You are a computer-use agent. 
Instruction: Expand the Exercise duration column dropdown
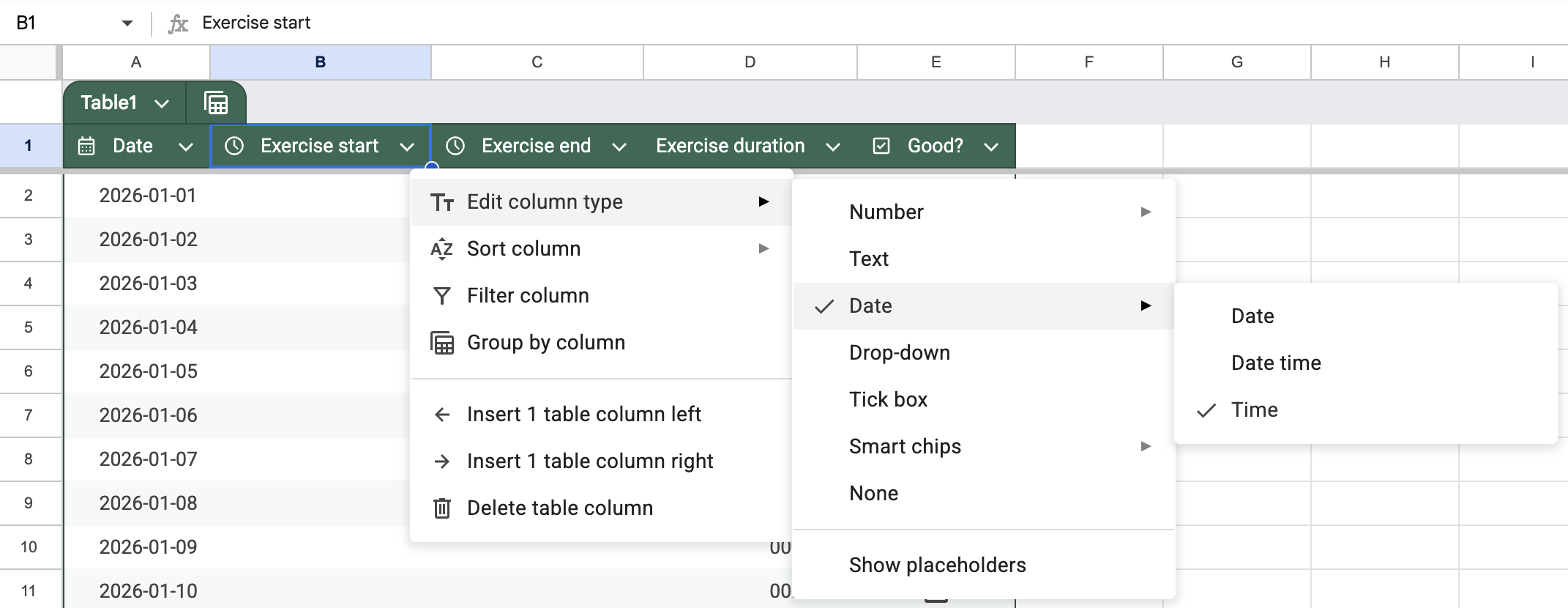[x=832, y=147]
